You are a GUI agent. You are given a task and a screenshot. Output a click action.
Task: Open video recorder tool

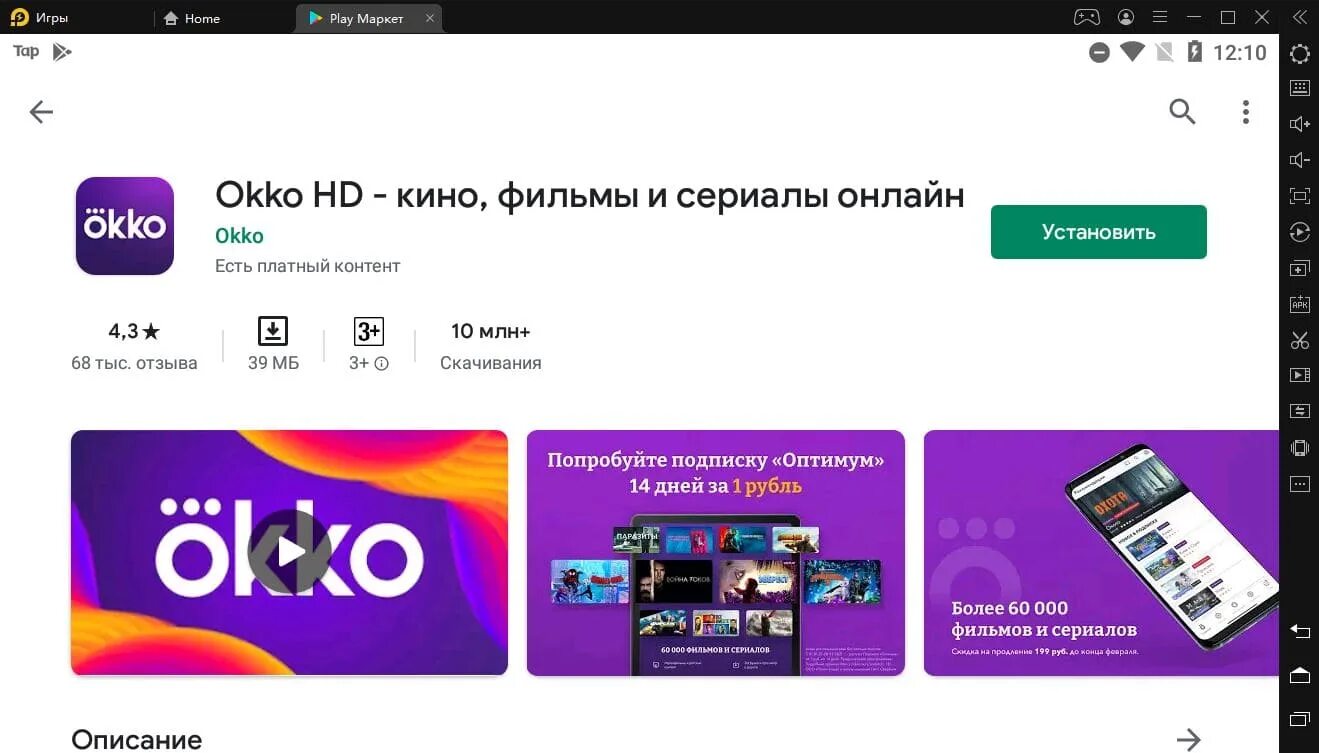1299,375
